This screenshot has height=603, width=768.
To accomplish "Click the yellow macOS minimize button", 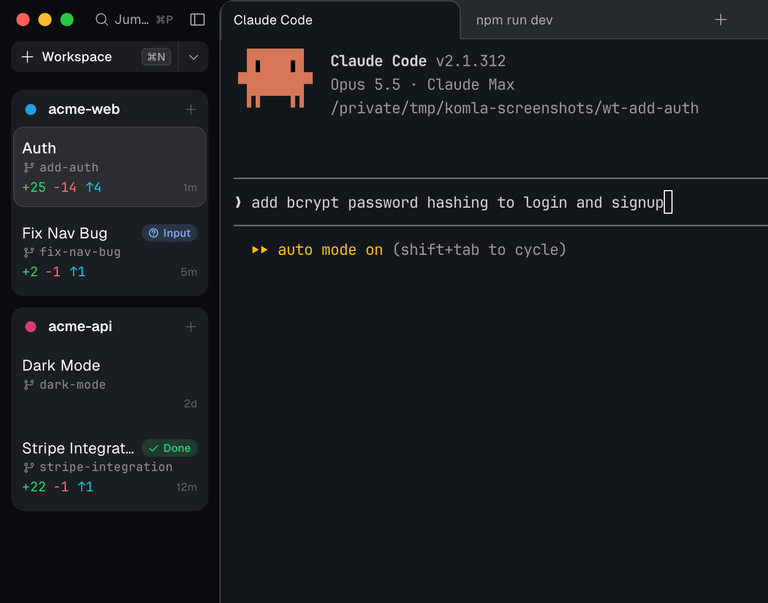I will pos(45,20).
